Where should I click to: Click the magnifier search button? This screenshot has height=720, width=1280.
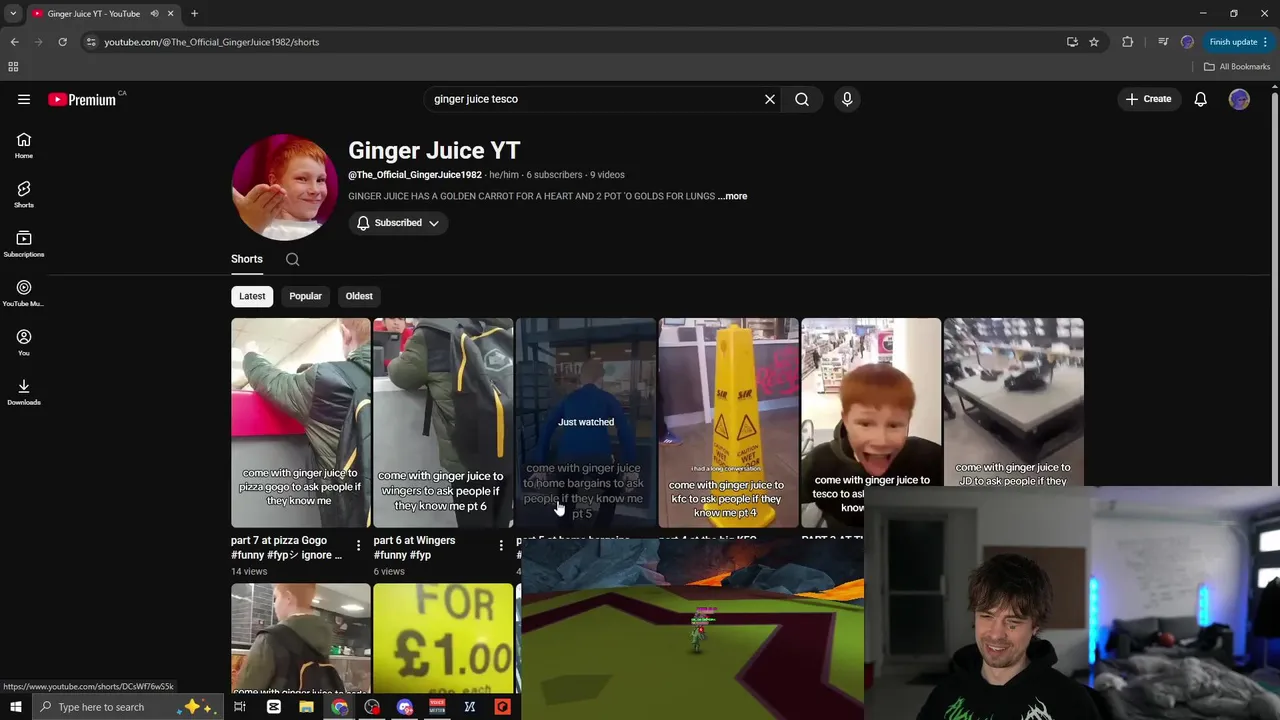click(x=802, y=99)
